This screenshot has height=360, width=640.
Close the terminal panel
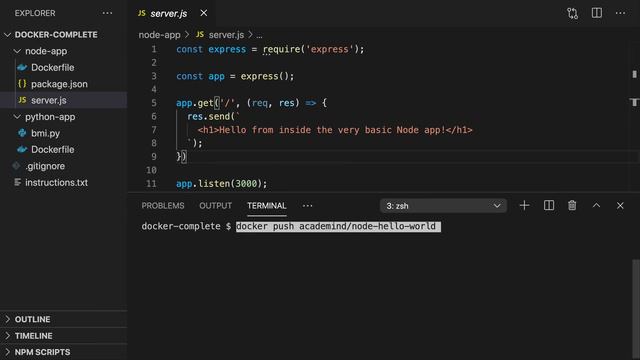620,205
